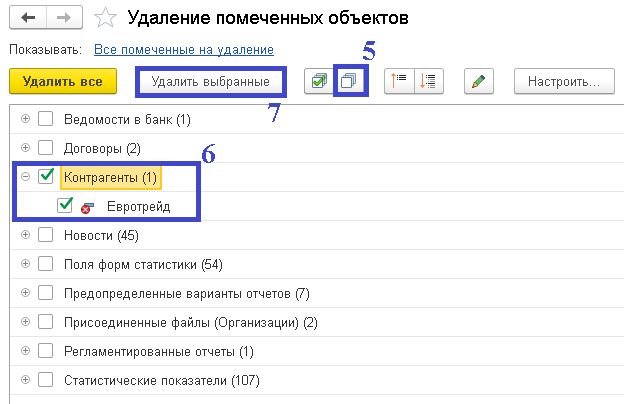
Task: Open the Настроить... settings button
Action: tap(564, 81)
